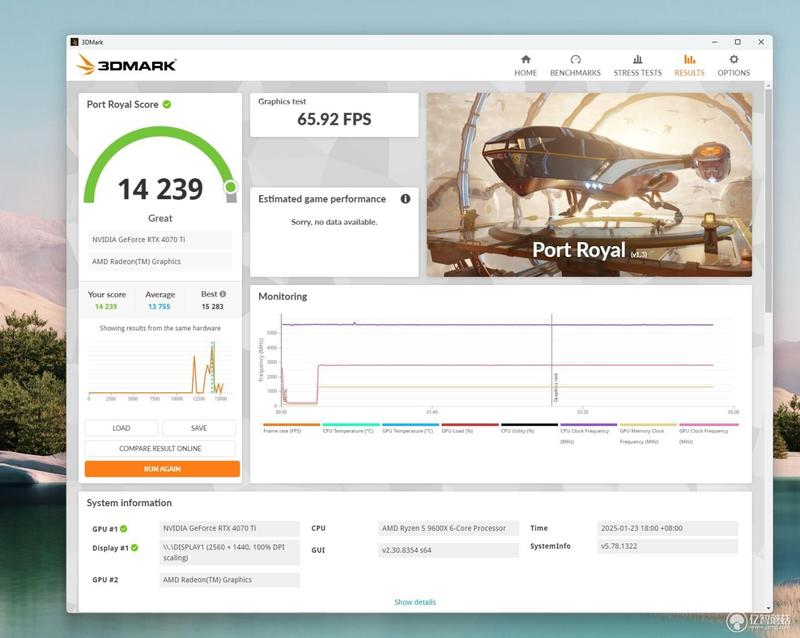Click the Estimated game performance heading
The height and width of the screenshot is (638, 800).
click(x=322, y=199)
